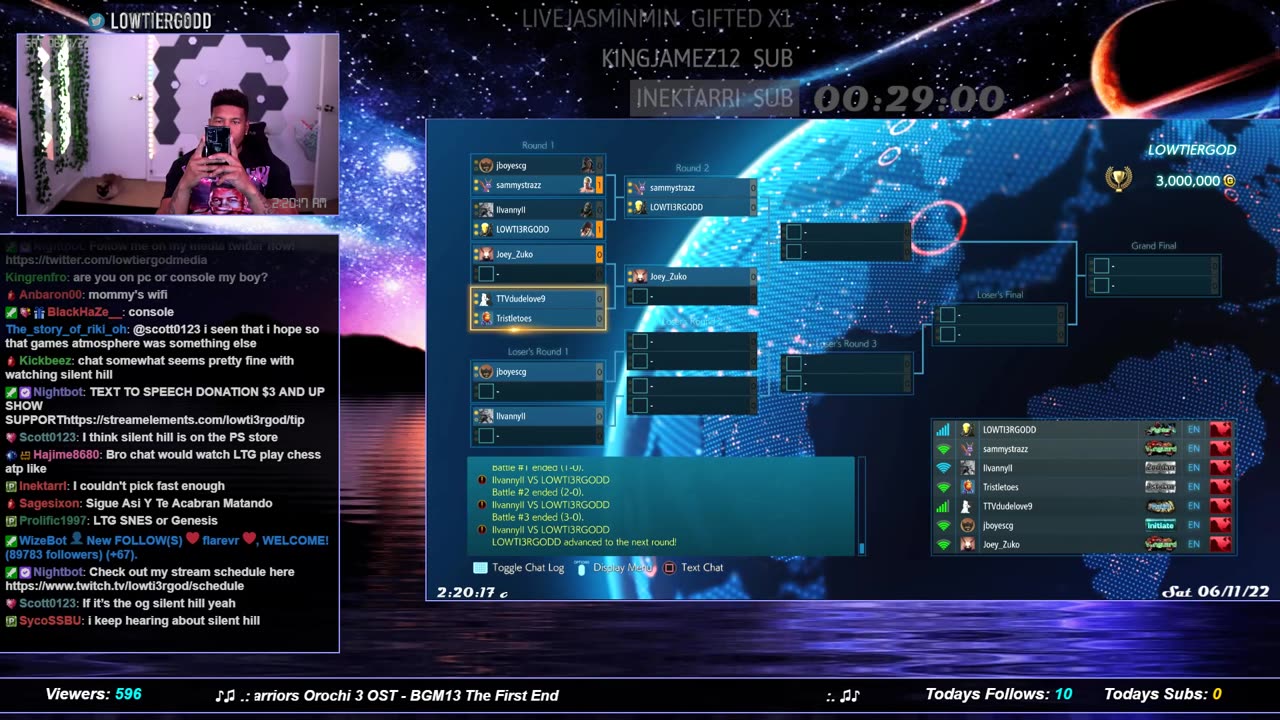Click the 00:29:00 stream timer

[909, 98]
